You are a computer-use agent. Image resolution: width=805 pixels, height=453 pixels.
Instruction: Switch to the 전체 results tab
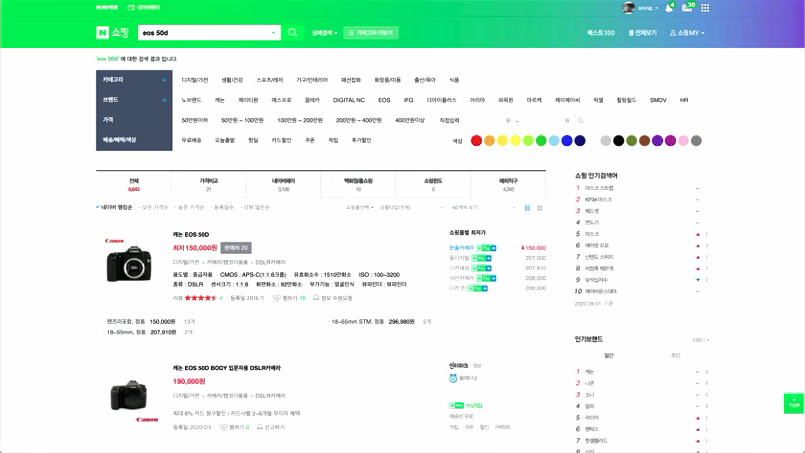[x=133, y=184]
